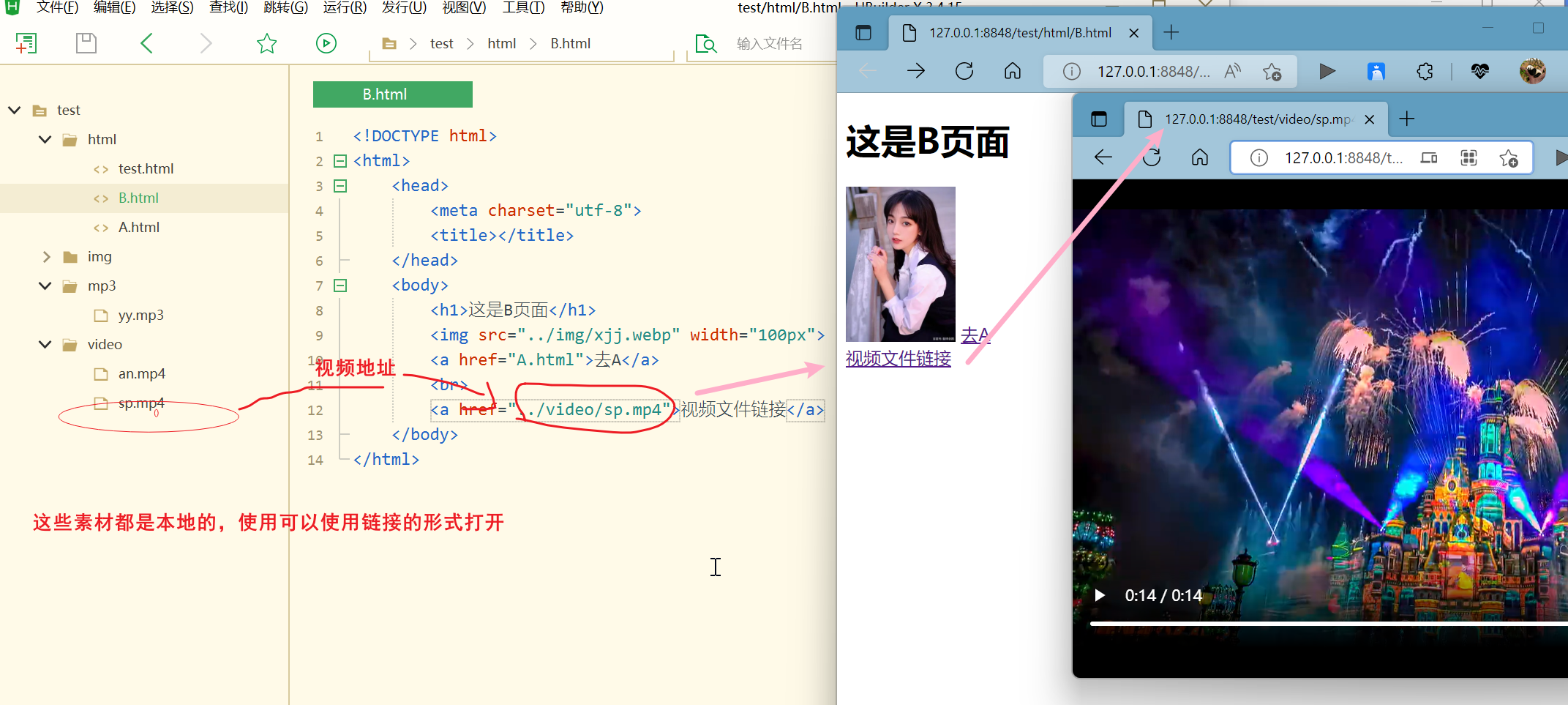The width and height of the screenshot is (1568, 705).
Task: Collapse the video folder in project tree
Action: [45, 344]
